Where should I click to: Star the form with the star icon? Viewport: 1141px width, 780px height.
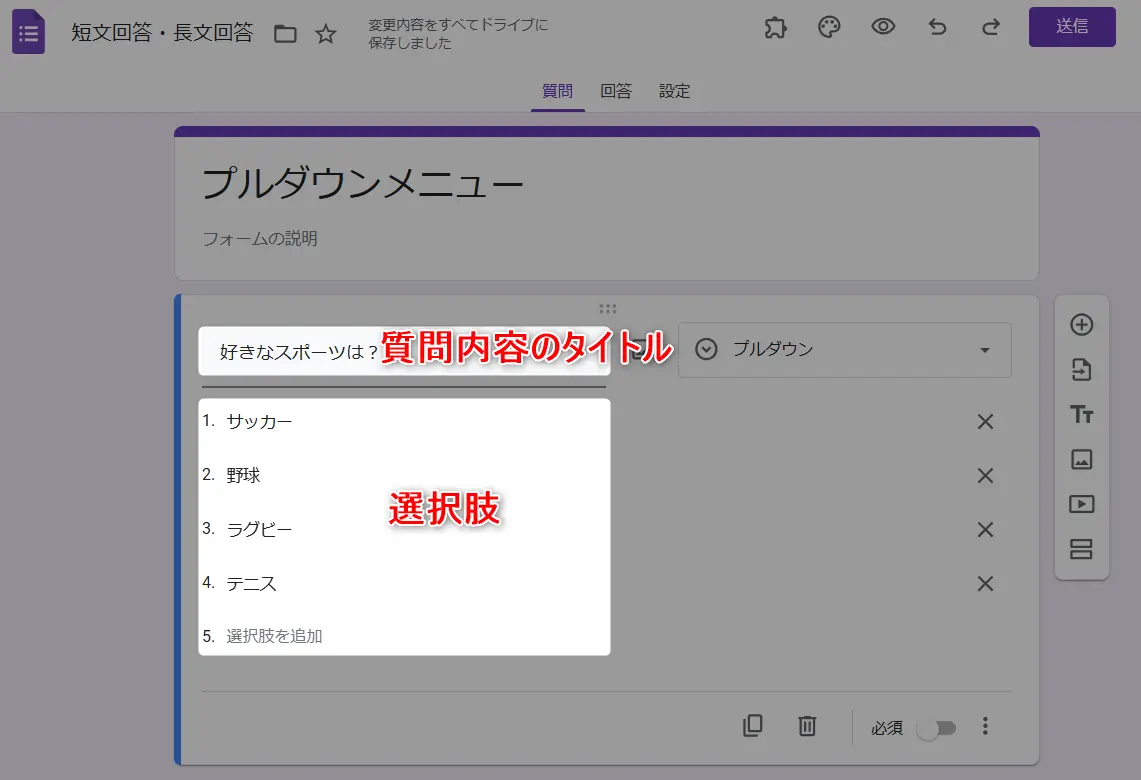click(x=326, y=33)
